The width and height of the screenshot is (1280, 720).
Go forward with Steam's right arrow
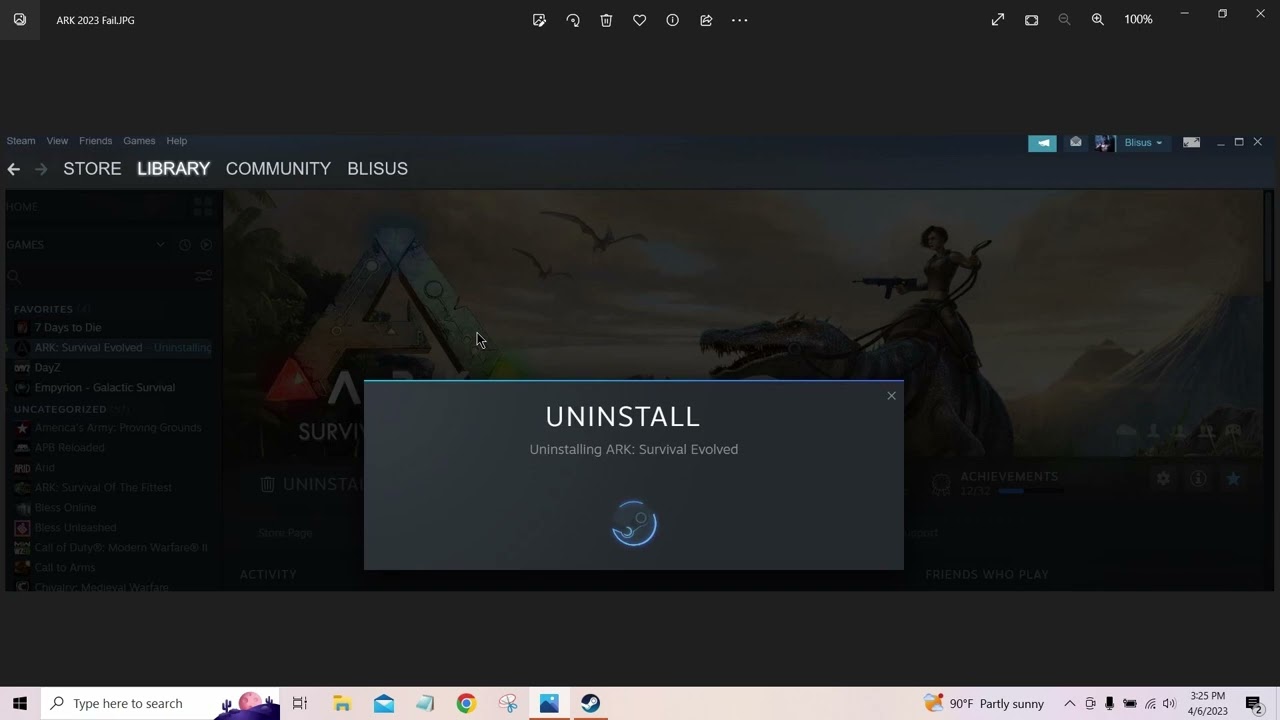pos(41,169)
